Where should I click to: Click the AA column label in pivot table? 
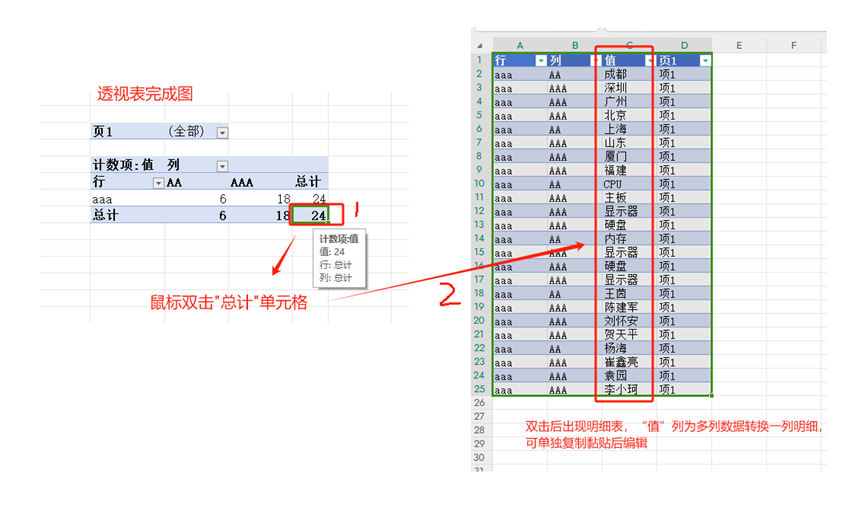click(174, 183)
